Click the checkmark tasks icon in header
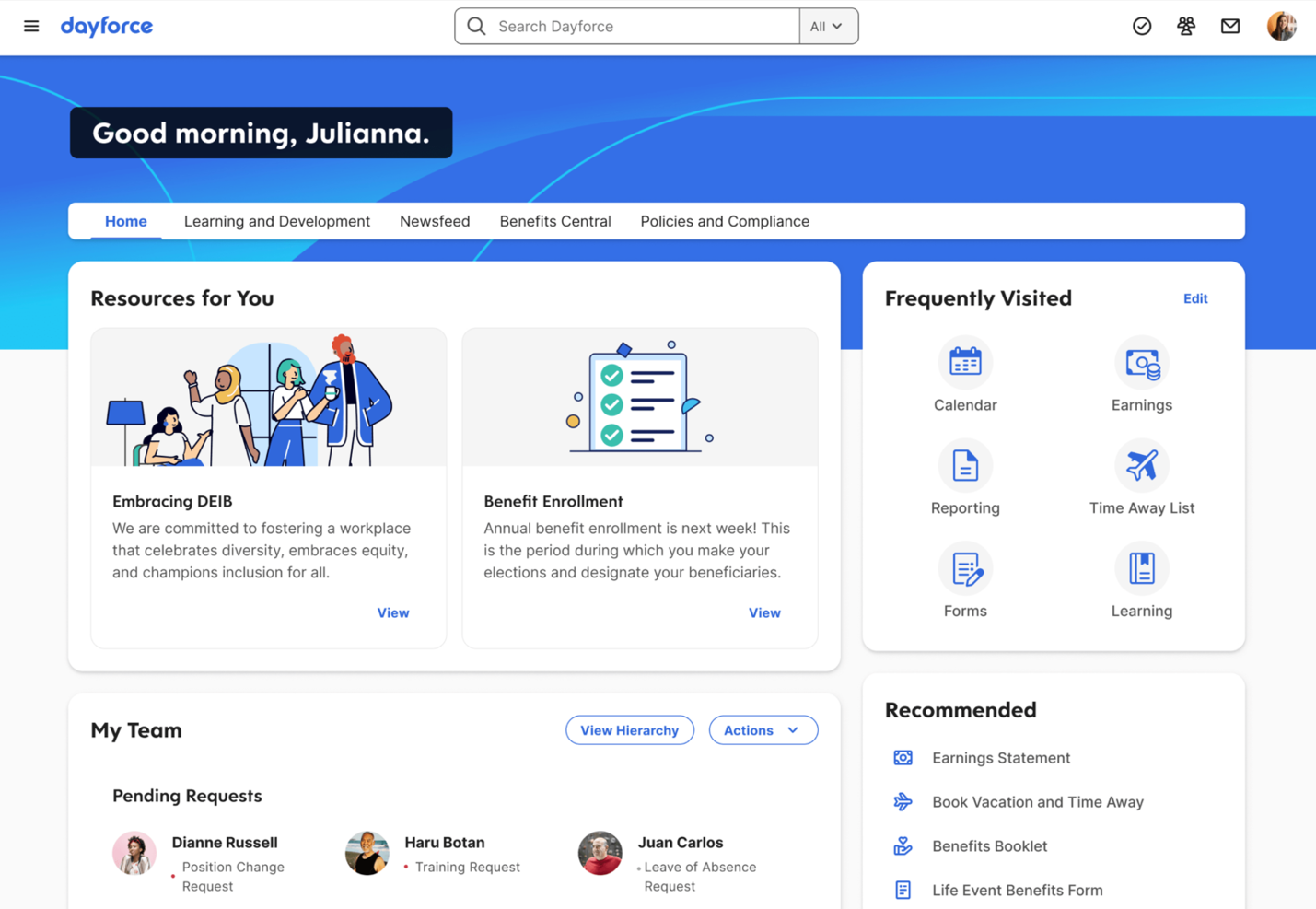 [x=1142, y=27]
